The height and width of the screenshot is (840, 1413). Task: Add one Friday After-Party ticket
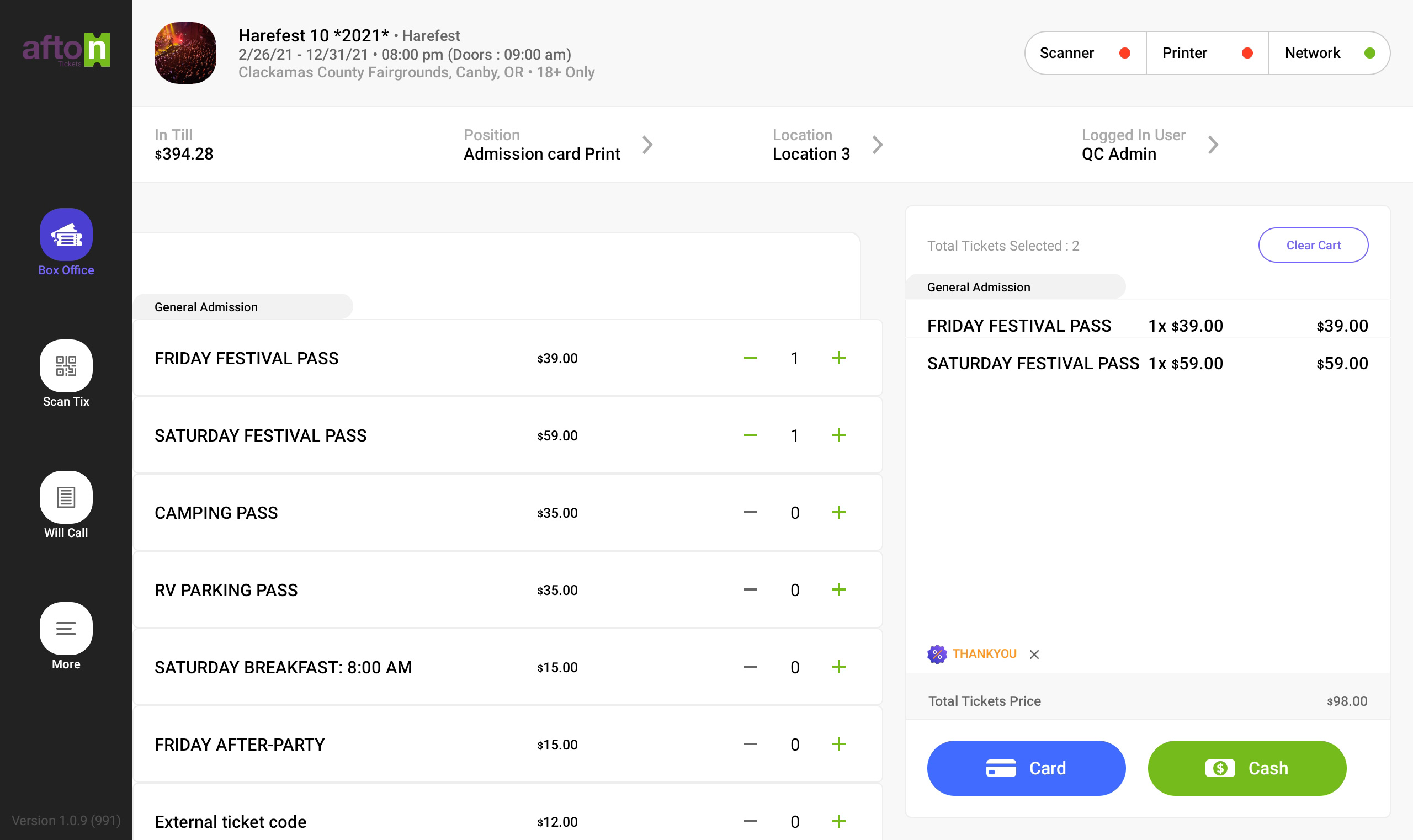pyautogui.click(x=839, y=745)
